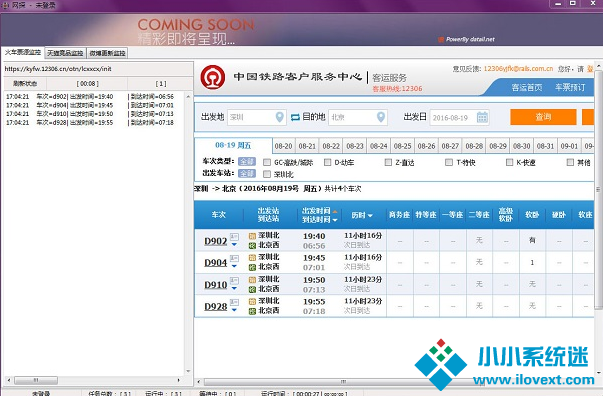Click the URL field https://kyfw.12306.cn
Viewport: 603px width, 396px height.
(x=98, y=69)
